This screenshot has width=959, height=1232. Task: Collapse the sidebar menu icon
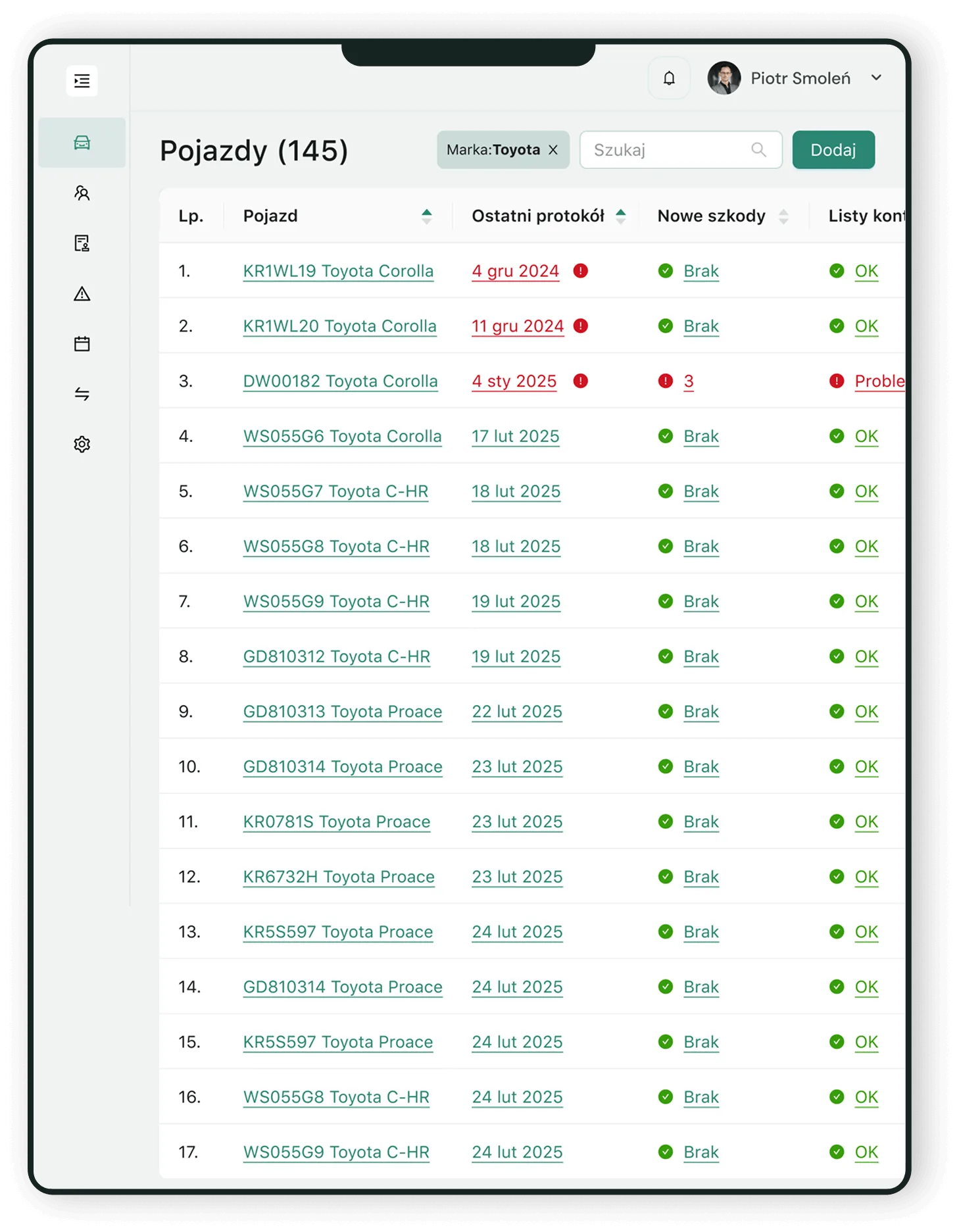click(x=82, y=81)
